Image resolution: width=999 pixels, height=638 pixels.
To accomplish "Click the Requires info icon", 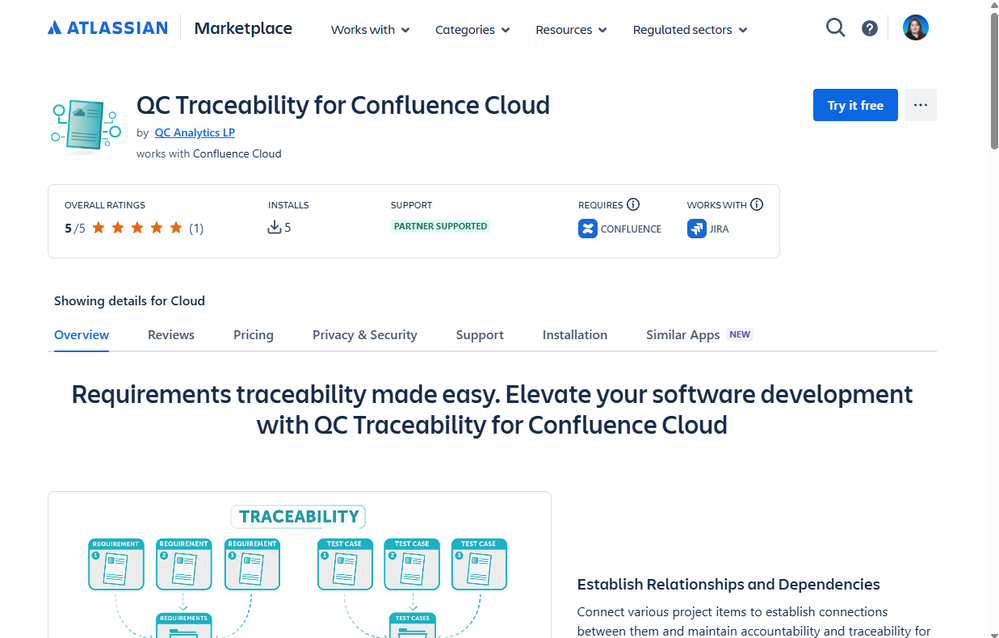I will pyautogui.click(x=633, y=205).
